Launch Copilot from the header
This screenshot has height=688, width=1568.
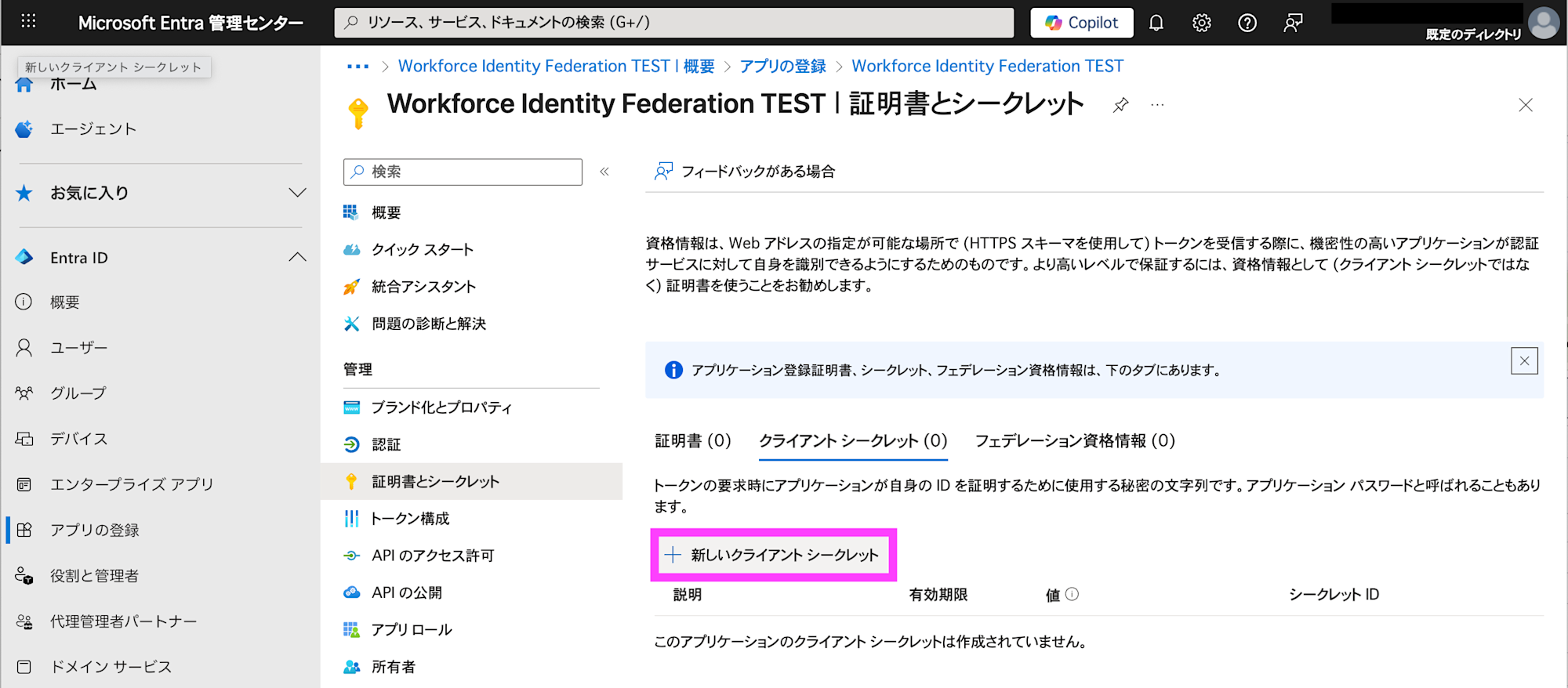coord(1082,23)
